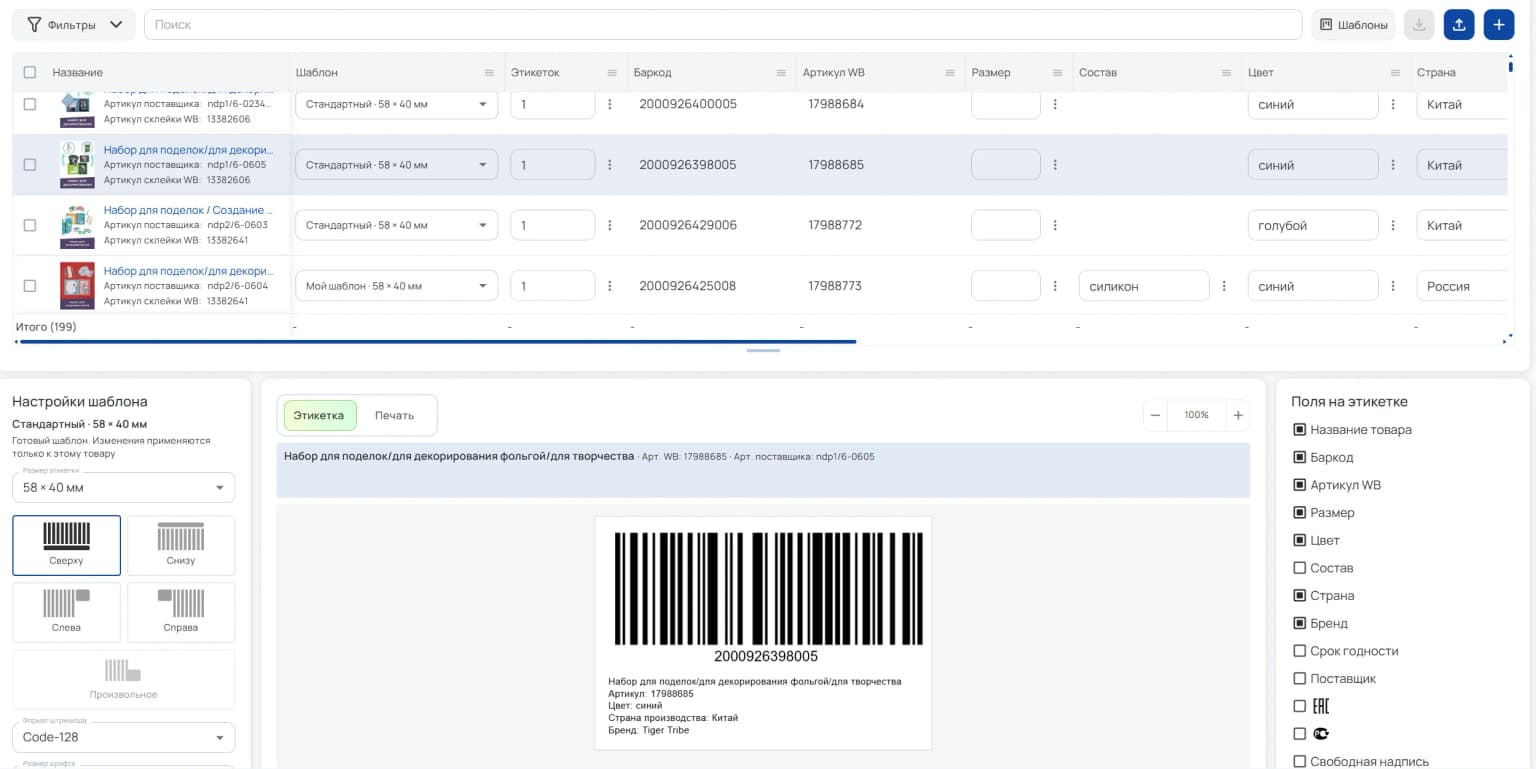Tick the row checkbox for article 17988772
The height and width of the screenshot is (769, 1536).
tap(29, 225)
